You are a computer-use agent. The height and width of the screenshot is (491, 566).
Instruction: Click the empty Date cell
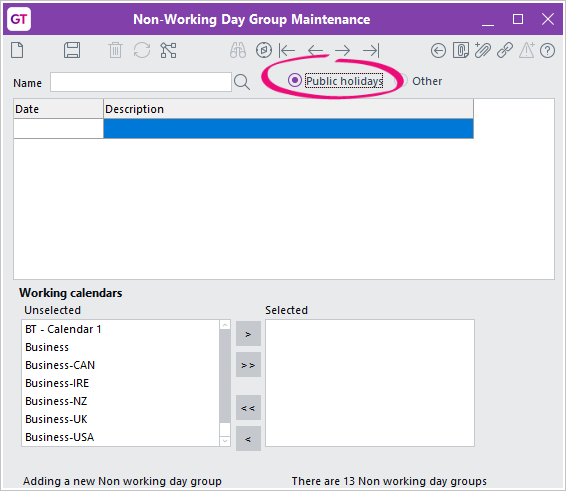point(58,129)
